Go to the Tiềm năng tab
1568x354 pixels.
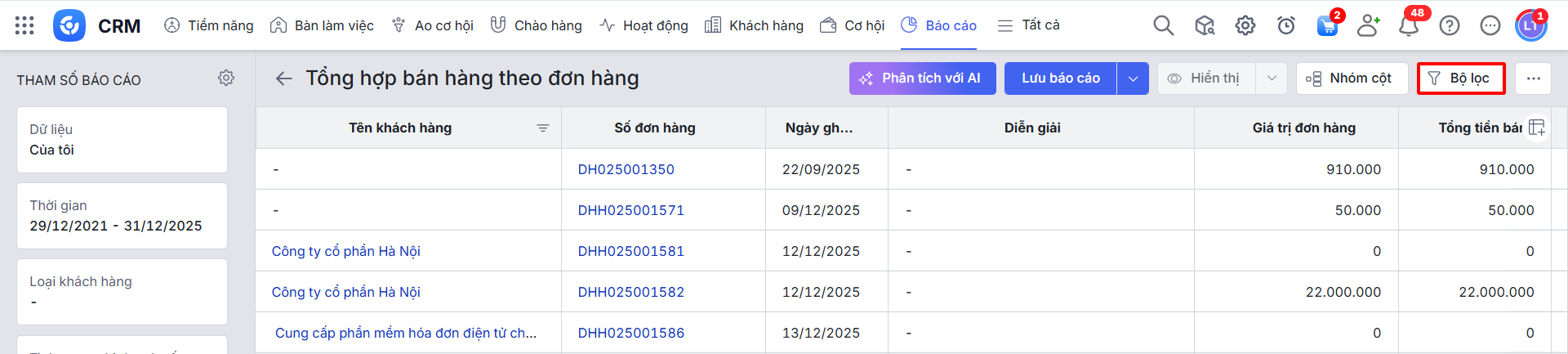(x=209, y=25)
